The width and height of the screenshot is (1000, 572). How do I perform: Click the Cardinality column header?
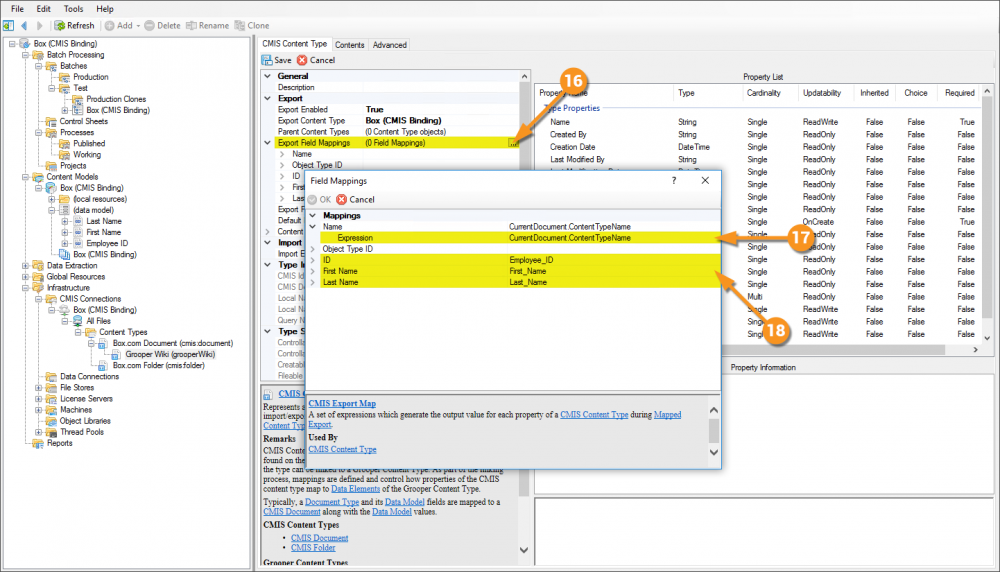point(763,93)
